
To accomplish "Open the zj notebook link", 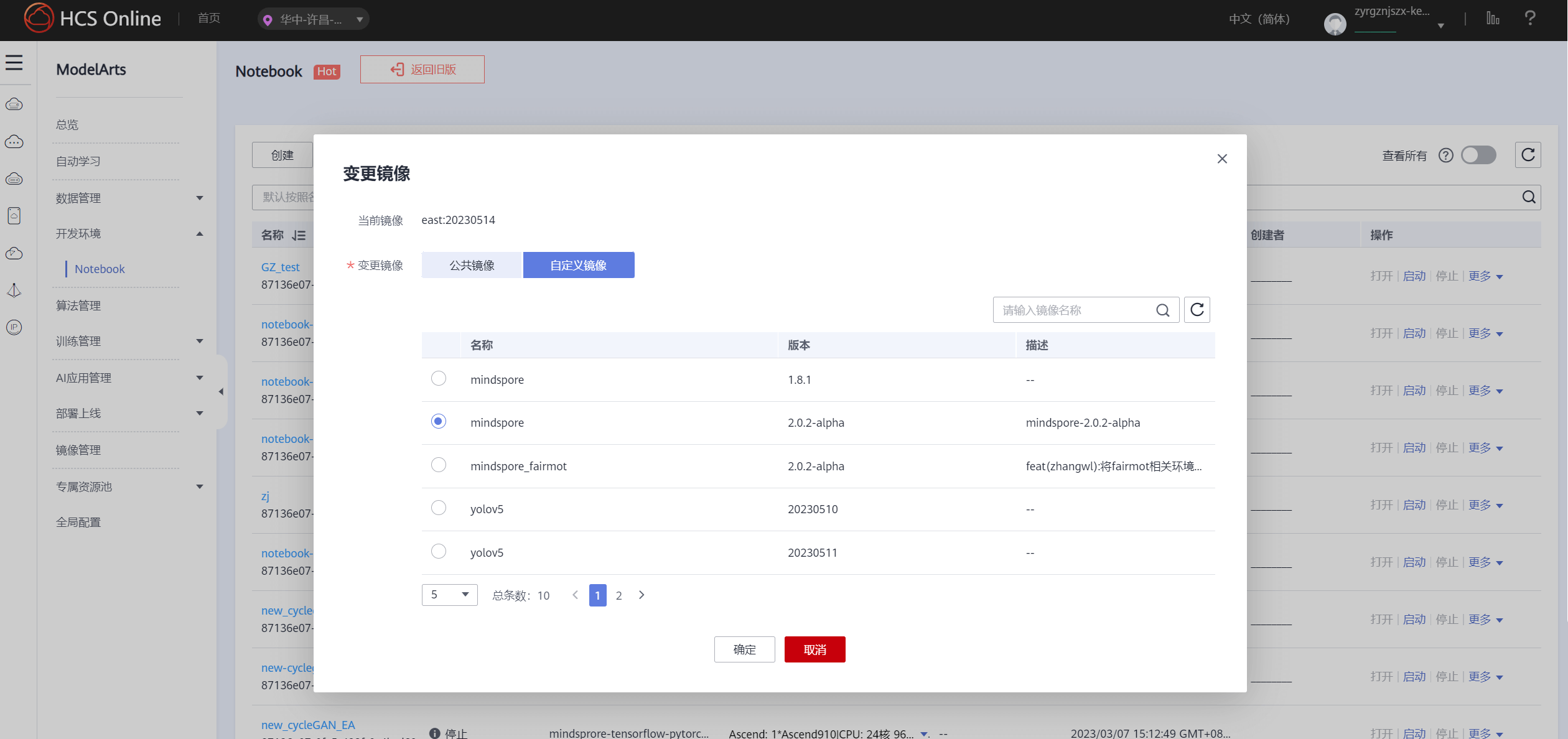I will (265, 496).
